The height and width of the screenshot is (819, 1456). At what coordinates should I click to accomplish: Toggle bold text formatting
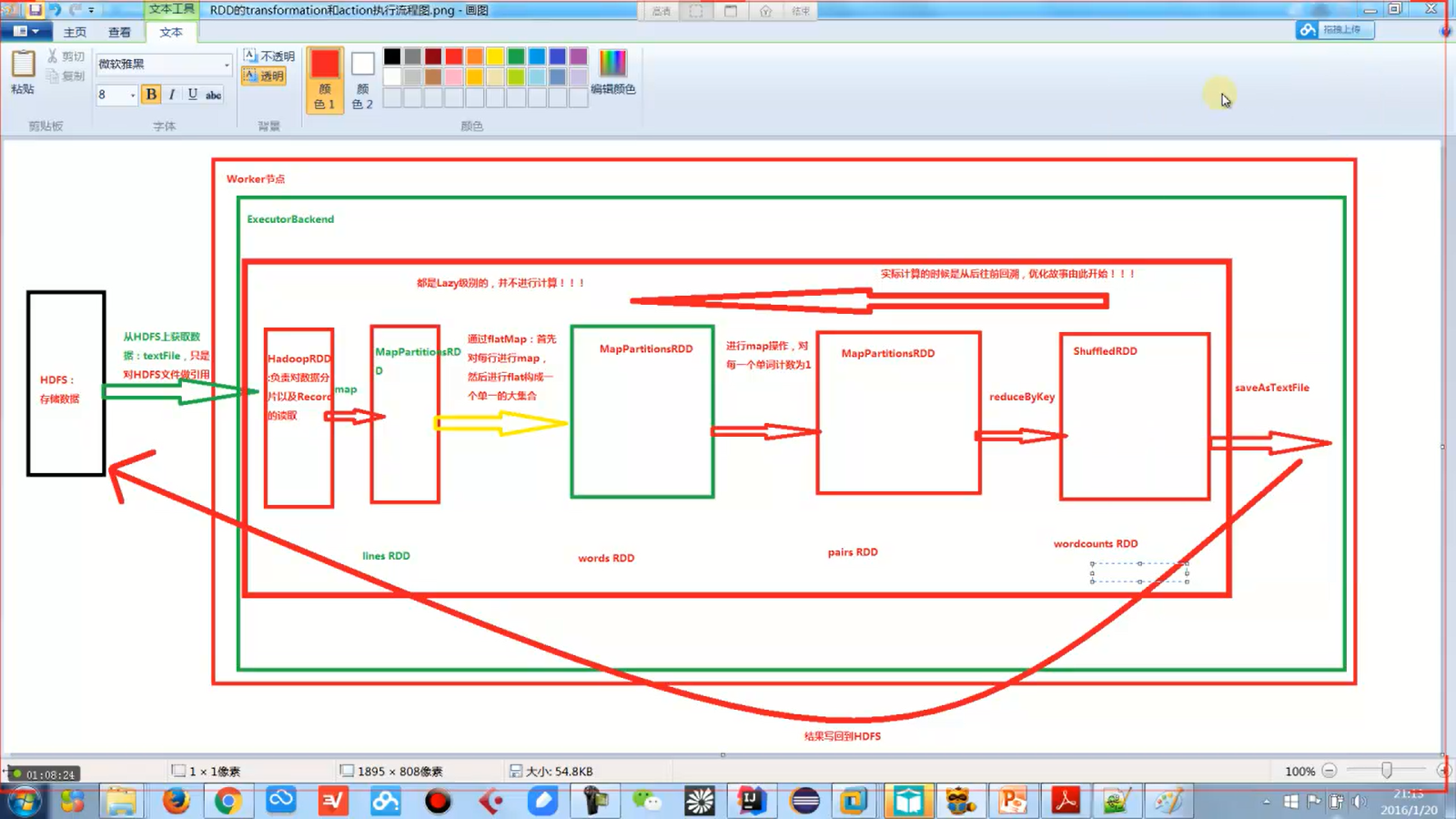tap(151, 95)
